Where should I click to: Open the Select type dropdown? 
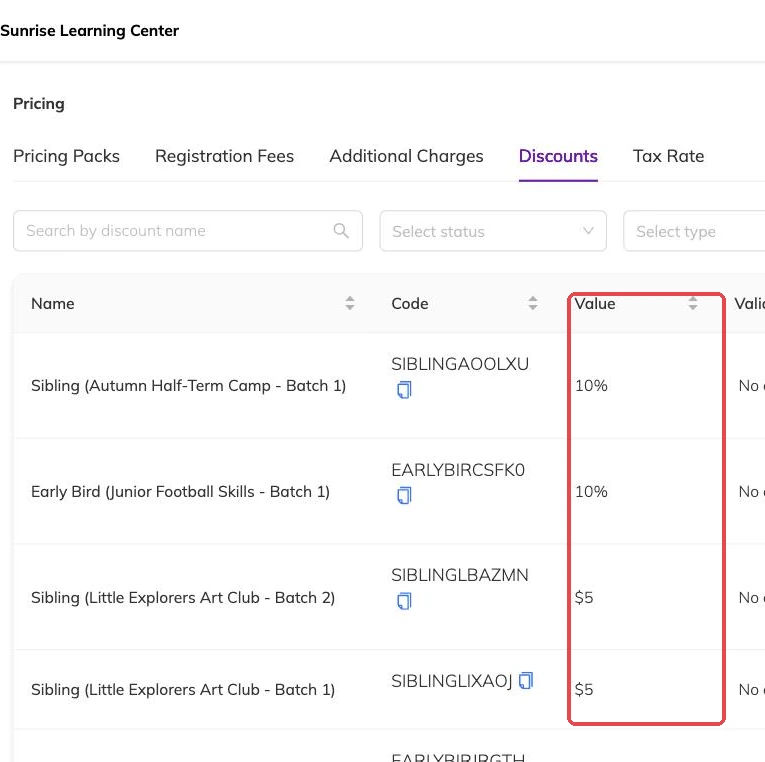click(x=694, y=231)
